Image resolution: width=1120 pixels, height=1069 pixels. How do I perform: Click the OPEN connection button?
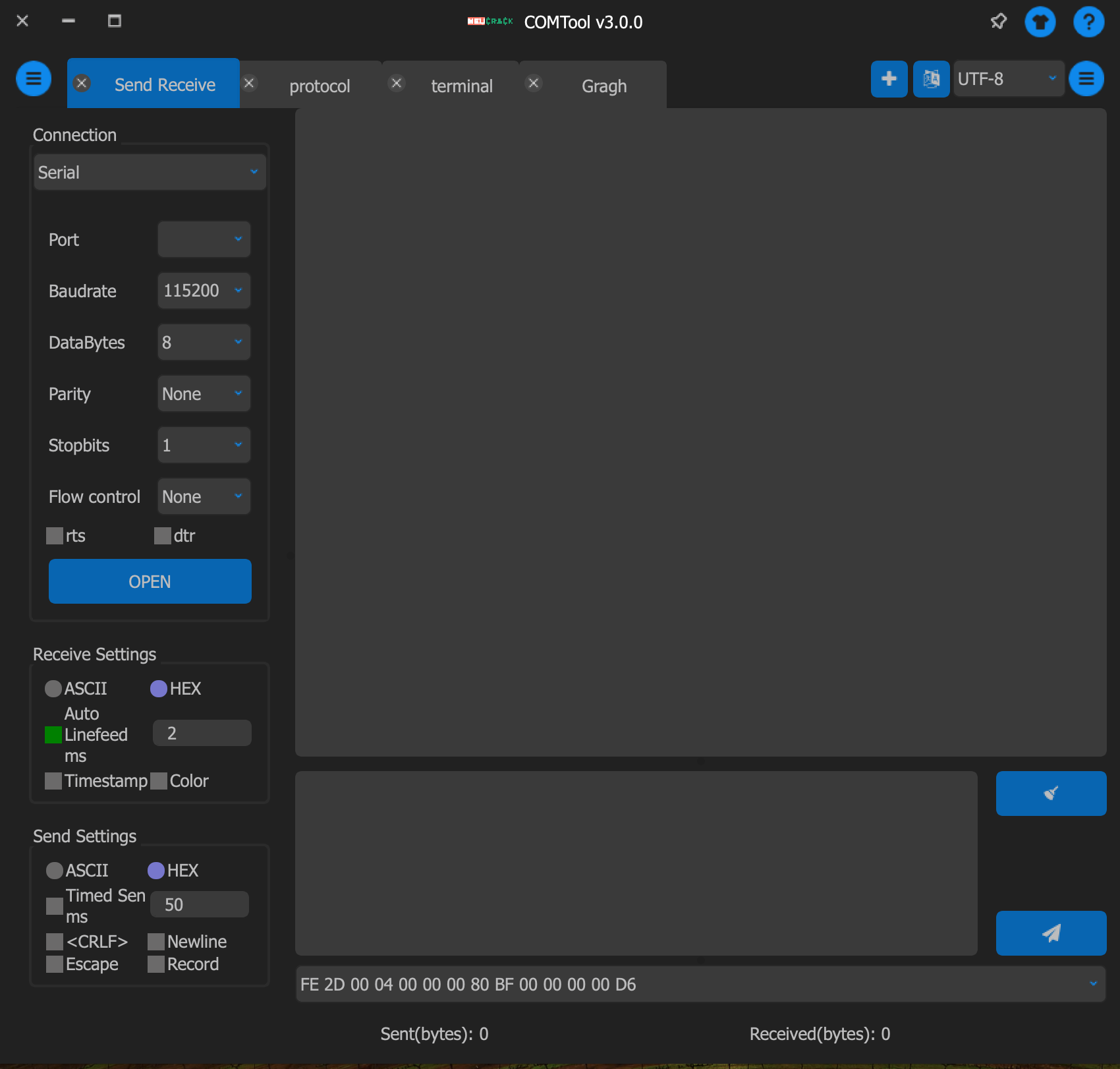(x=150, y=581)
